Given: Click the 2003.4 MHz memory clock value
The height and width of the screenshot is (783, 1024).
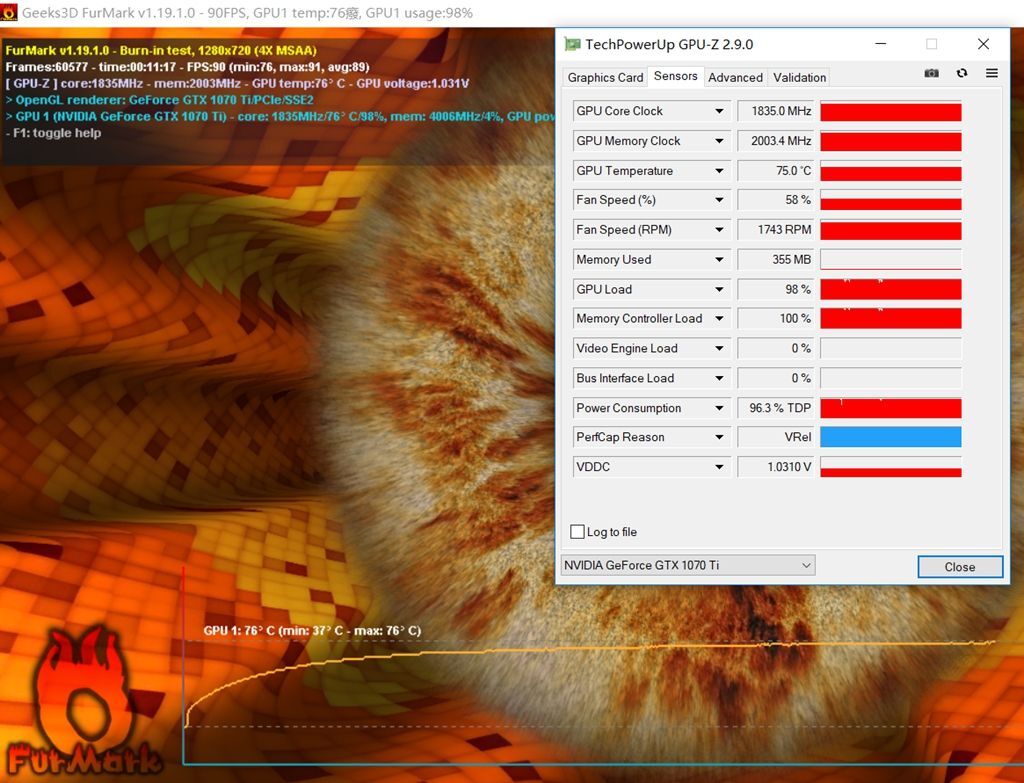Looking at the screenshot, I should 776,141.
